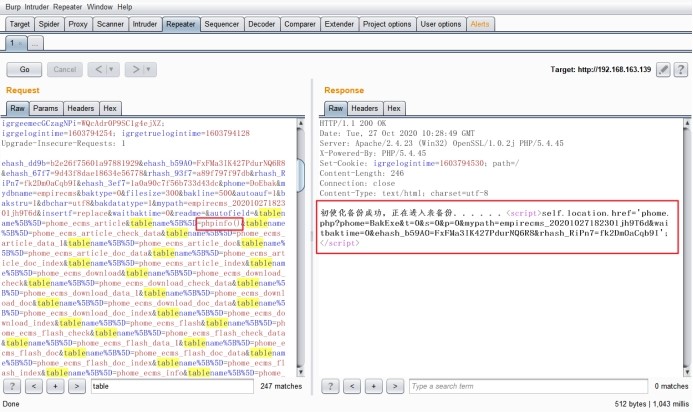Switch to the Decoder tab

click(x=261, y=24)
